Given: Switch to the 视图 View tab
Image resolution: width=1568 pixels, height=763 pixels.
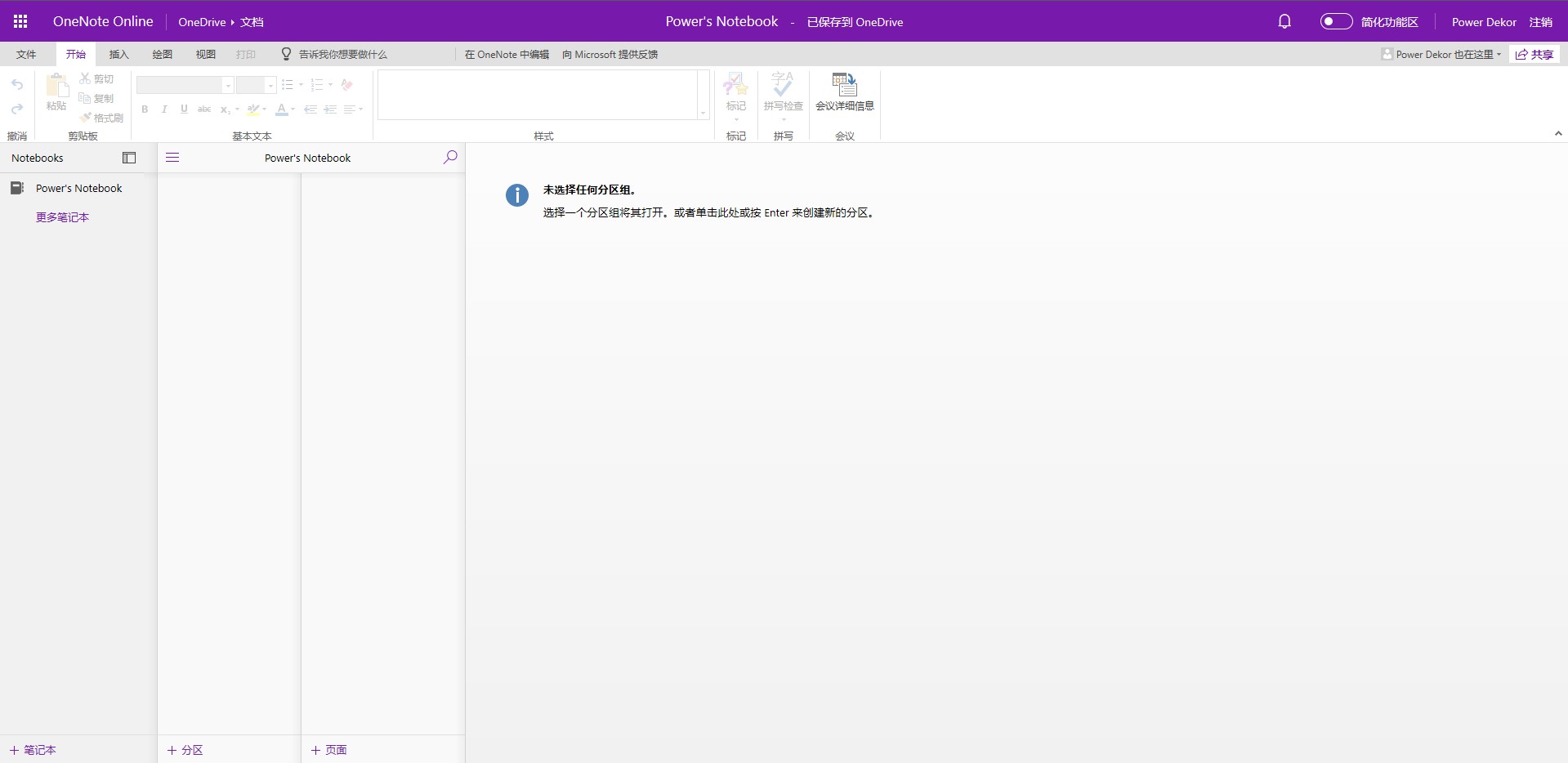Looking at the screenshot, I should (x=206, y=54).
